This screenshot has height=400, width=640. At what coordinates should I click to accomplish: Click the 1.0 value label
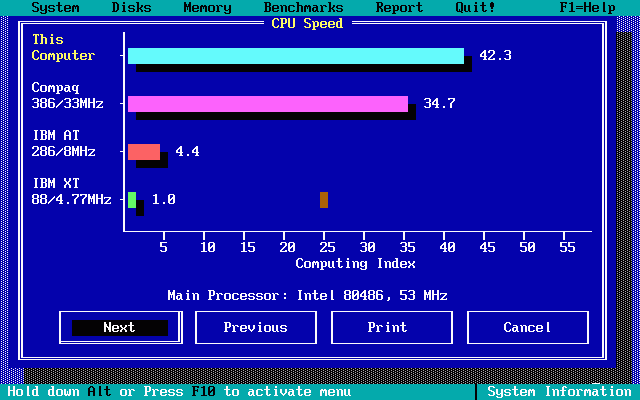(x=164, y=200)
